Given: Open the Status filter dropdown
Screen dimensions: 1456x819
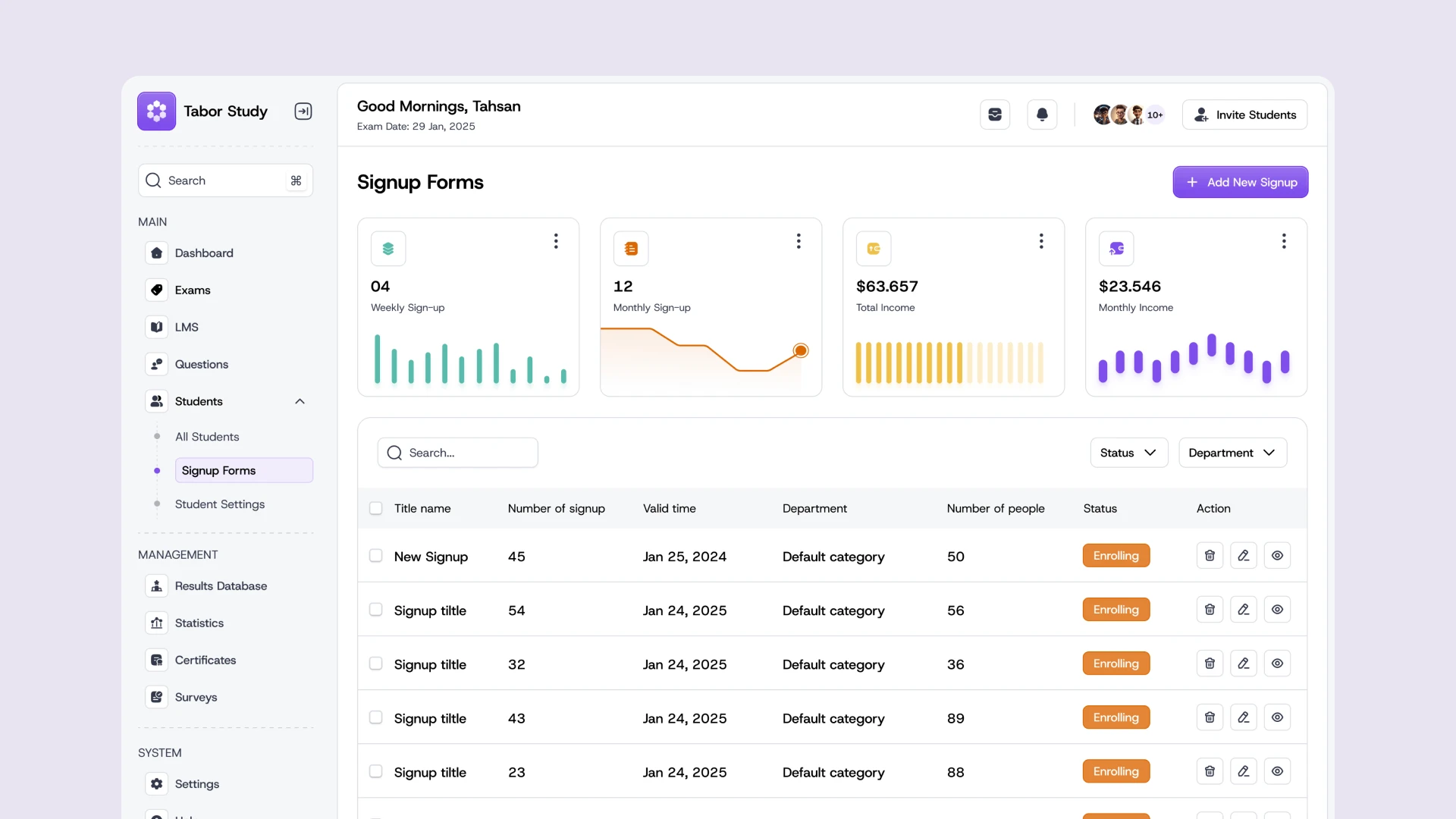Looking at the screenshot, I should point(1128,453).
